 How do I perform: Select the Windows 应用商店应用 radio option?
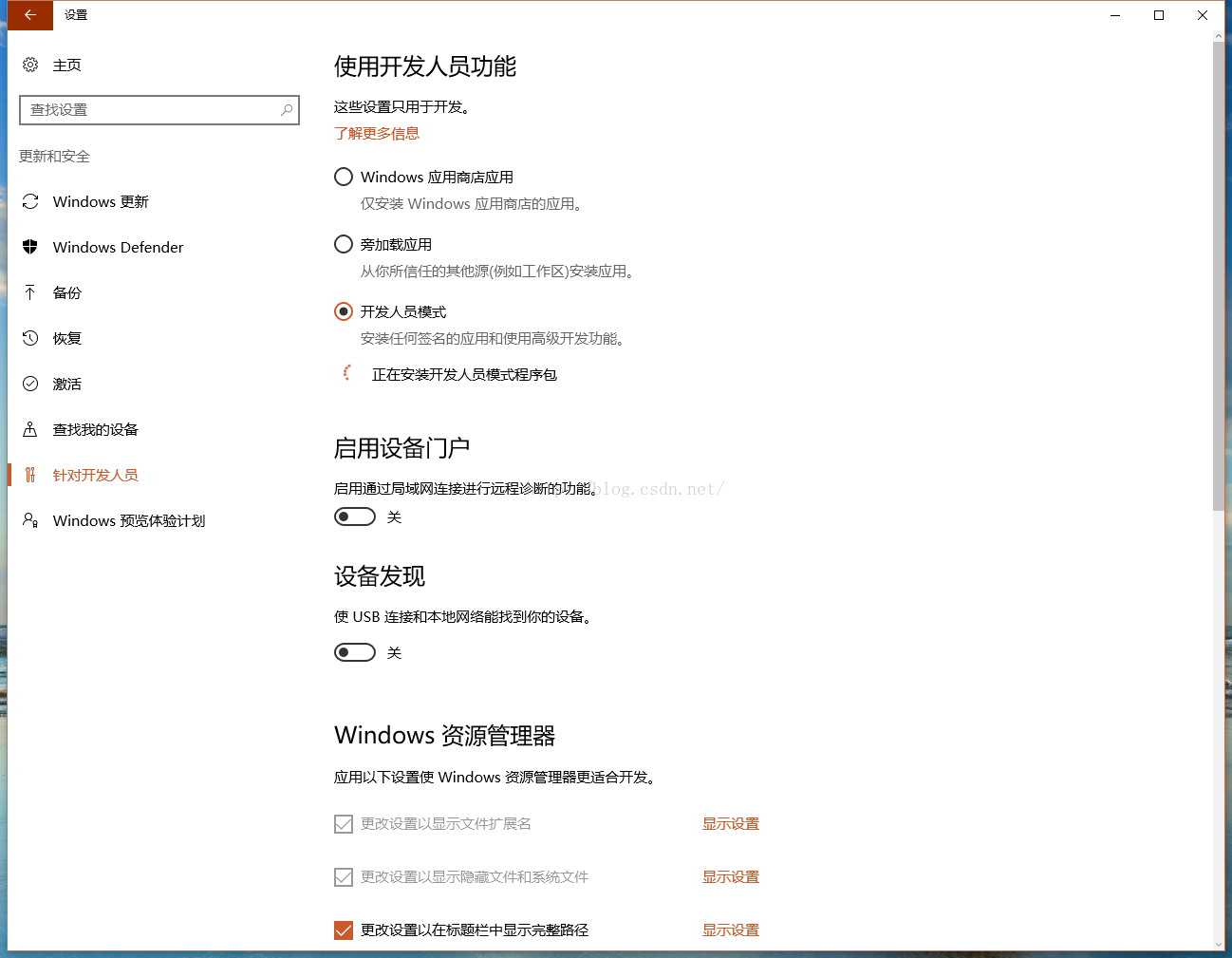click(344, 177)
